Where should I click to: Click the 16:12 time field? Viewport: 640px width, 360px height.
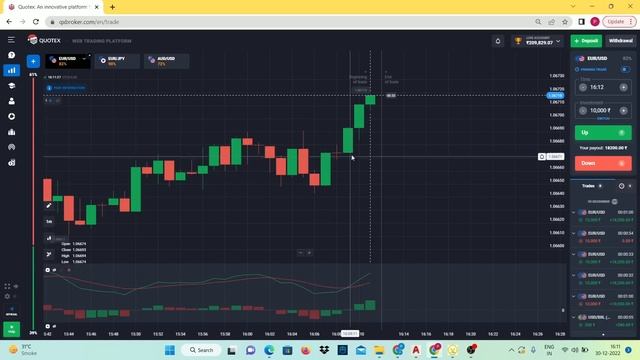coord(603,87)
